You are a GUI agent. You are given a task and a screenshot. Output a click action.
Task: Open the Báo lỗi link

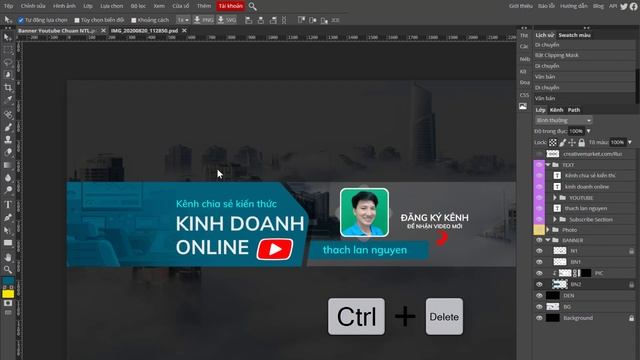pyautogui.click(x=546, y=6)
